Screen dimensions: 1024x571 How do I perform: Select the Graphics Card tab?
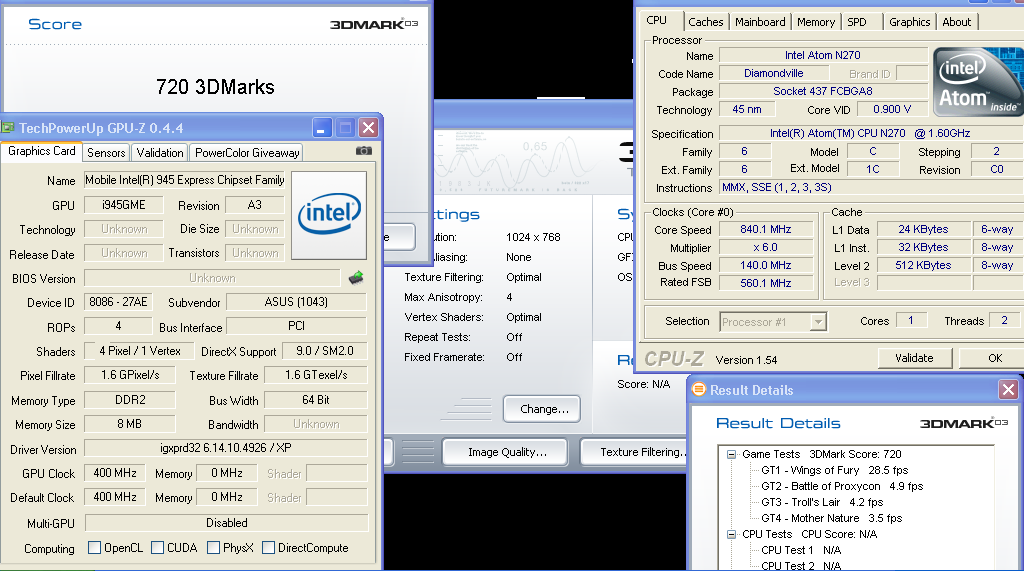pos(42,151)
